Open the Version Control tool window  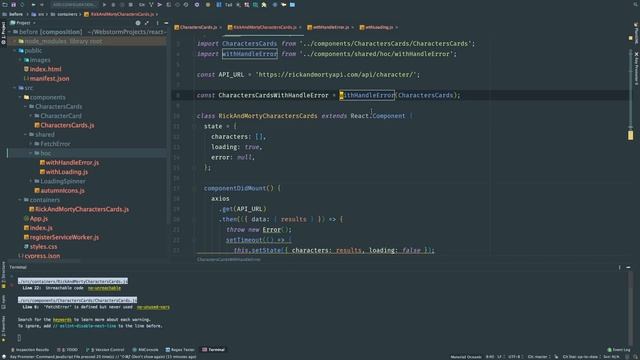pyautogui.click(x=105, y=350)
